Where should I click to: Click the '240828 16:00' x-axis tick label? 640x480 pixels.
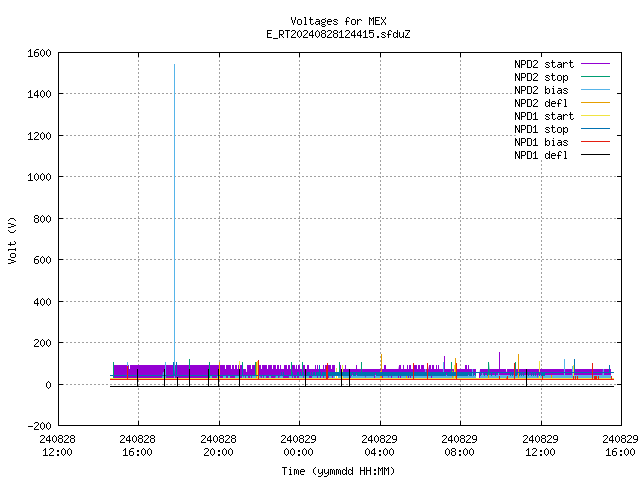point(138,445)
